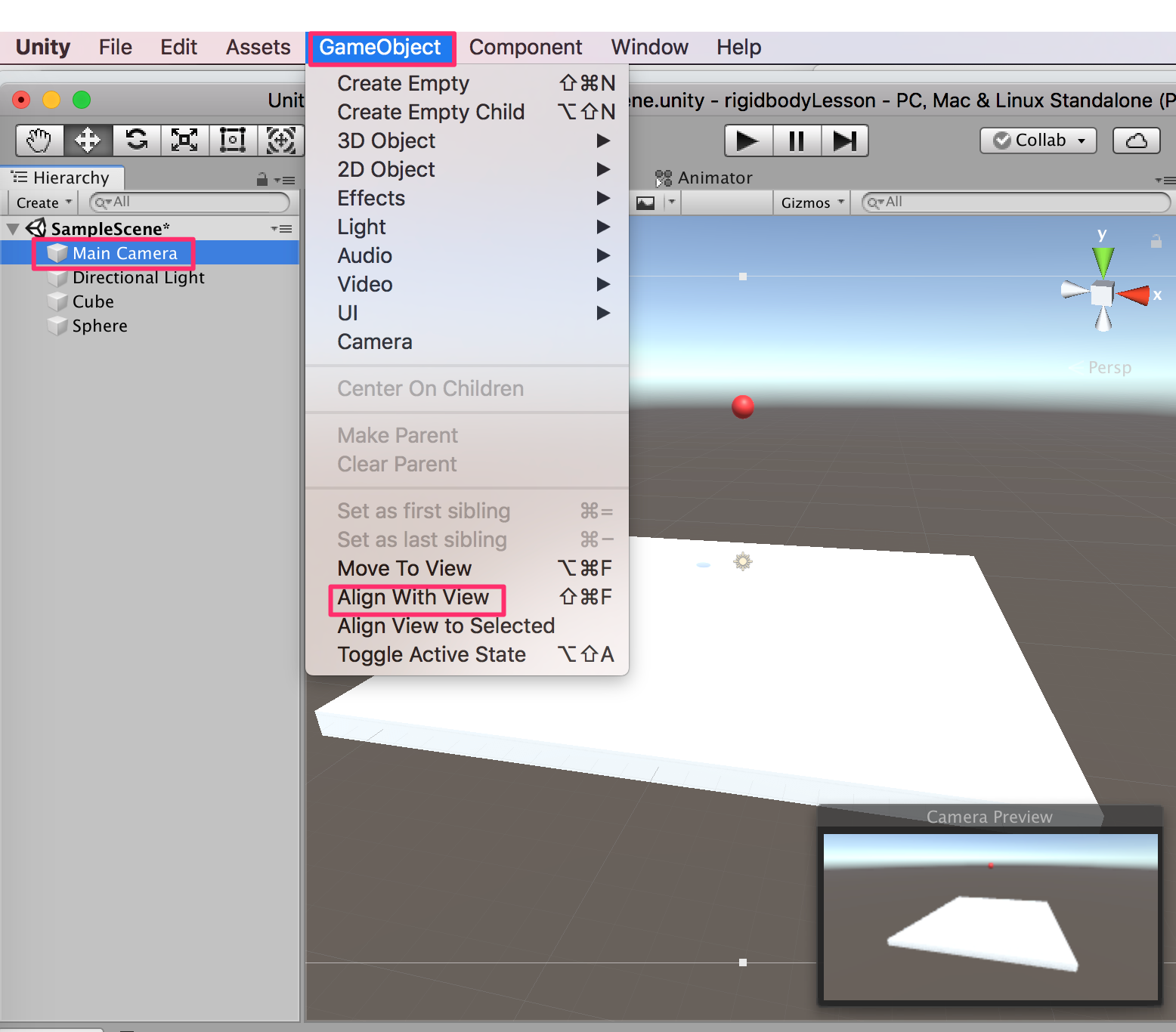Viewport: 1176px width, 1032px height.
Task: Select the Rect Transform tool
Action: coord(233,141)
